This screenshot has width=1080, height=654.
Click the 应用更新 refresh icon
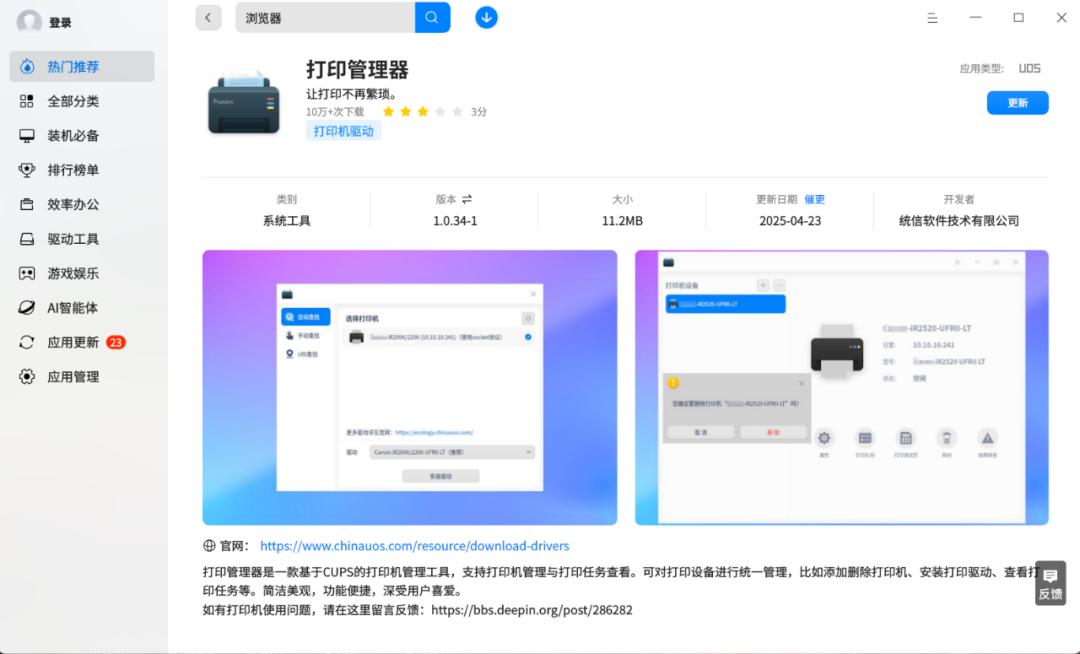27,342
